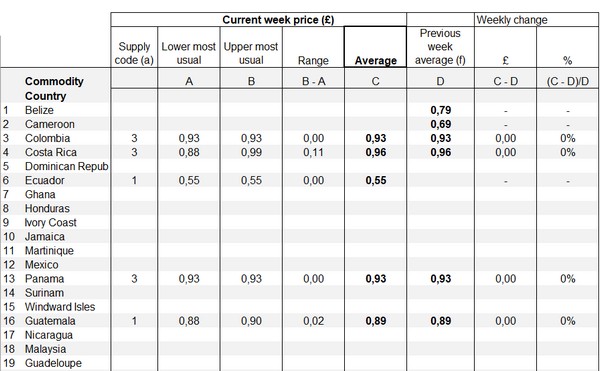Click the Commodity header label
Screen dimensions: 600x371
54,81
